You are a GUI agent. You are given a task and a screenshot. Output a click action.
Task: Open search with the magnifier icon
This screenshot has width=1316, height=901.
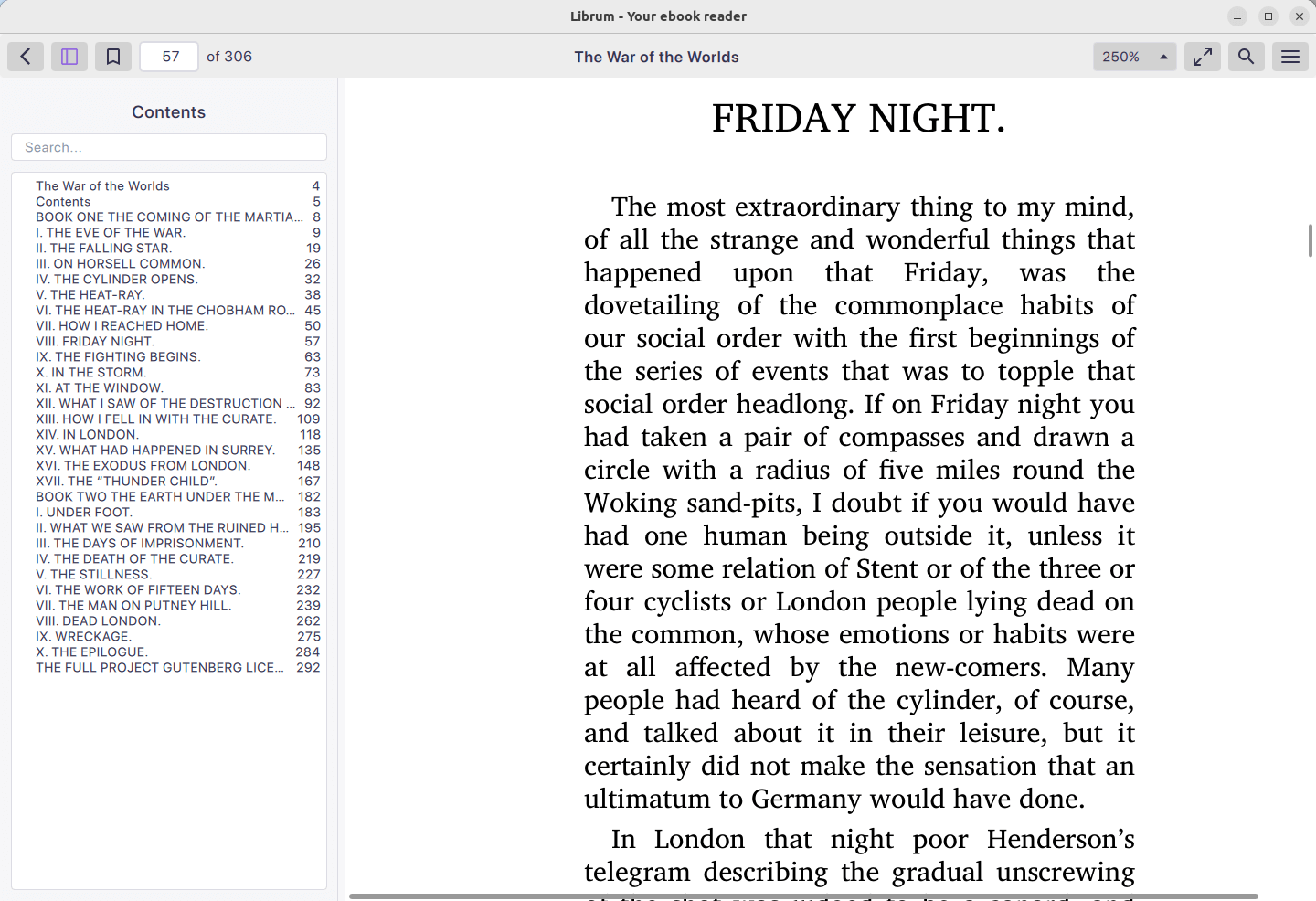coord(1247,57)
